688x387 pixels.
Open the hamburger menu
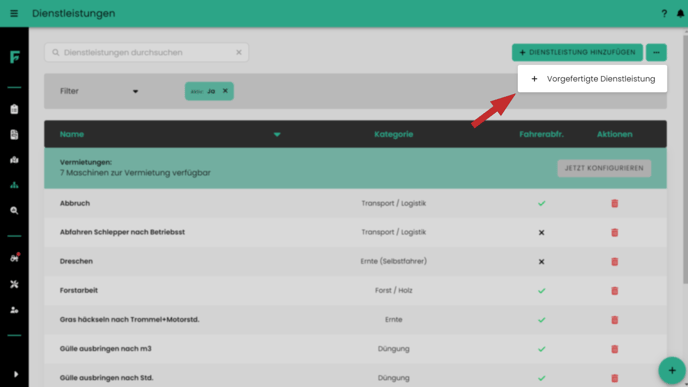14,14
